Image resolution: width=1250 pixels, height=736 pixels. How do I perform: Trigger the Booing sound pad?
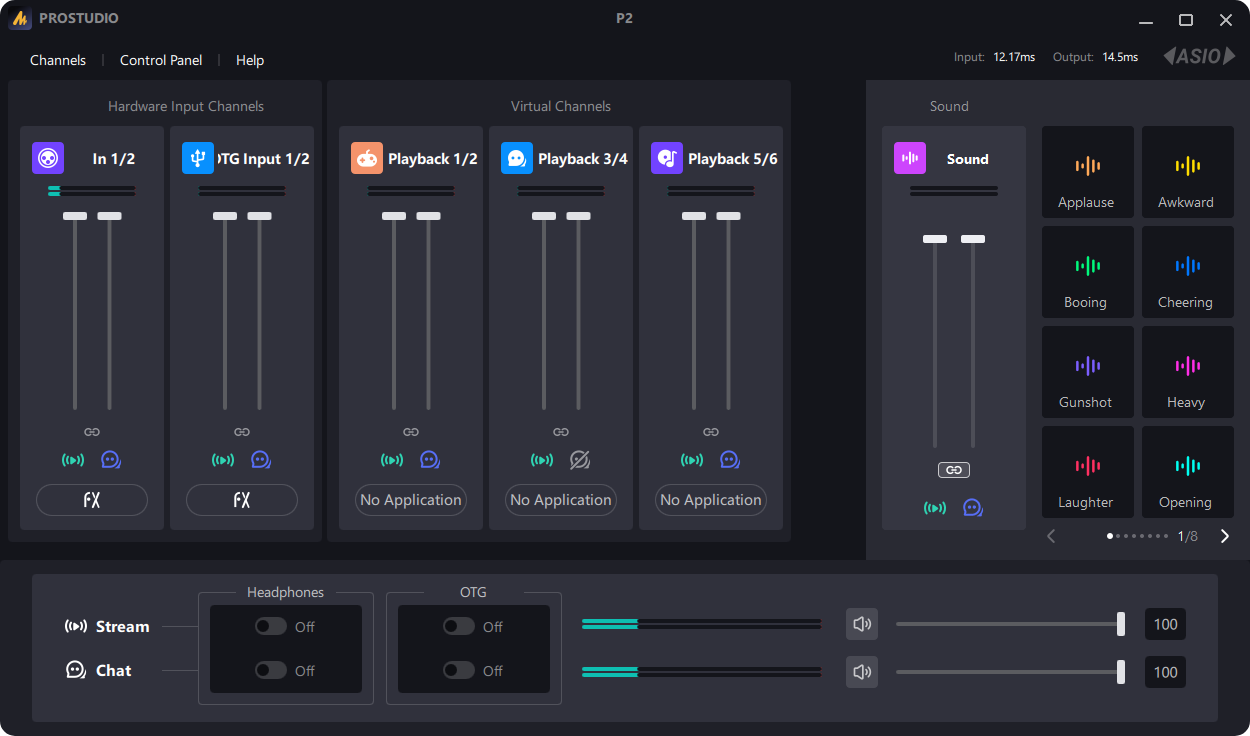[x=1088, y=272]
